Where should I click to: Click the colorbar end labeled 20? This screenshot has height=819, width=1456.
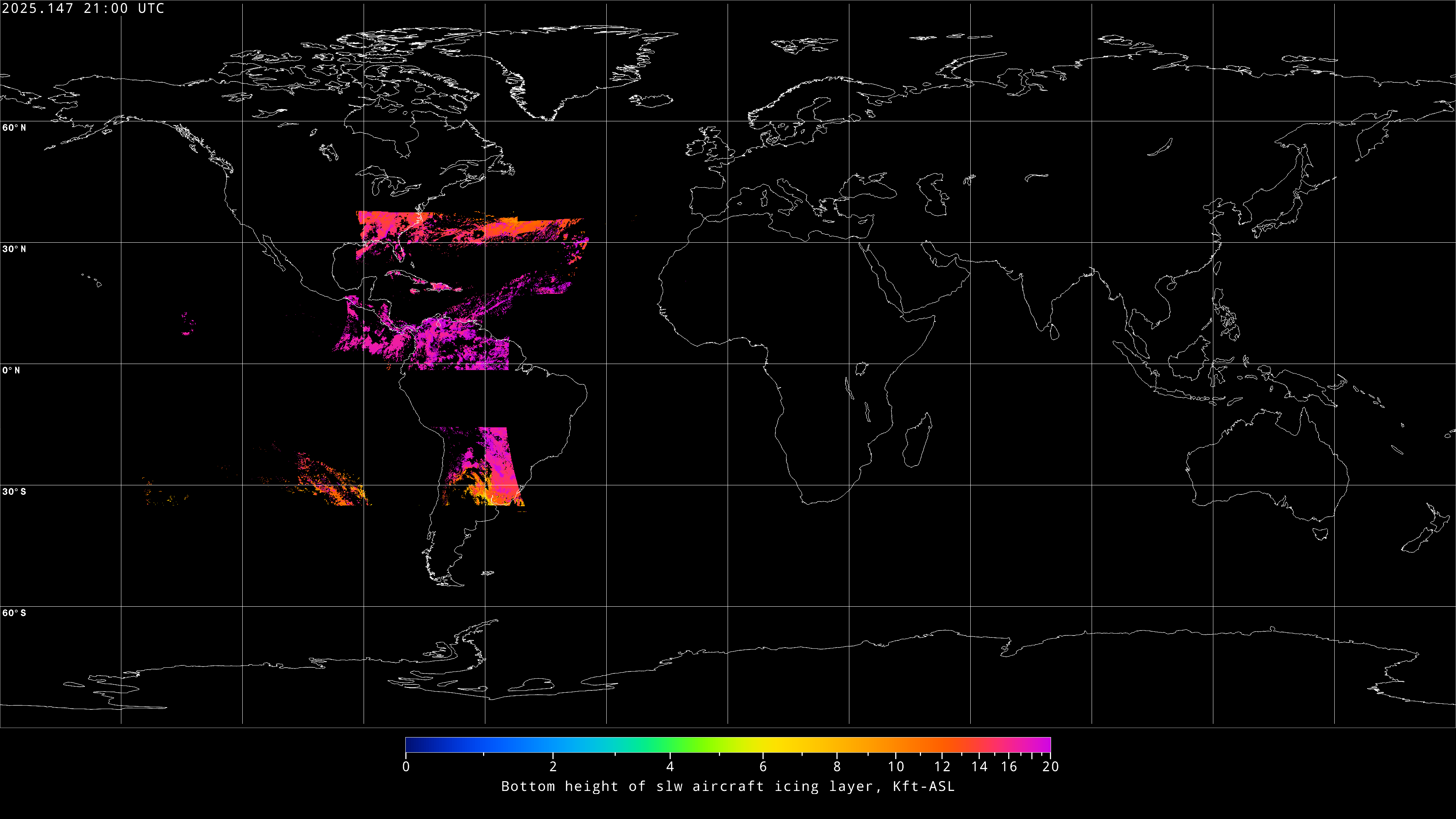[1050, 766]
